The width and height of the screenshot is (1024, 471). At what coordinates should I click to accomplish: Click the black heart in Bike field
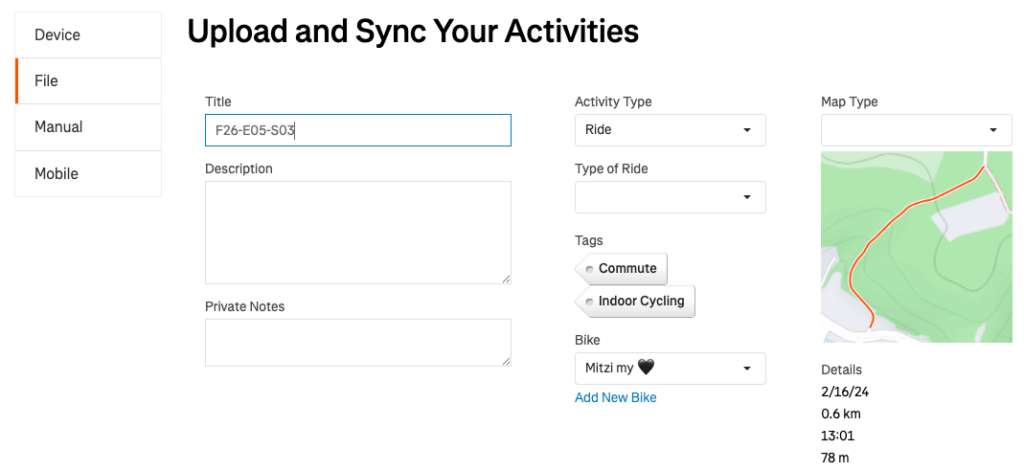click(645, 368)
